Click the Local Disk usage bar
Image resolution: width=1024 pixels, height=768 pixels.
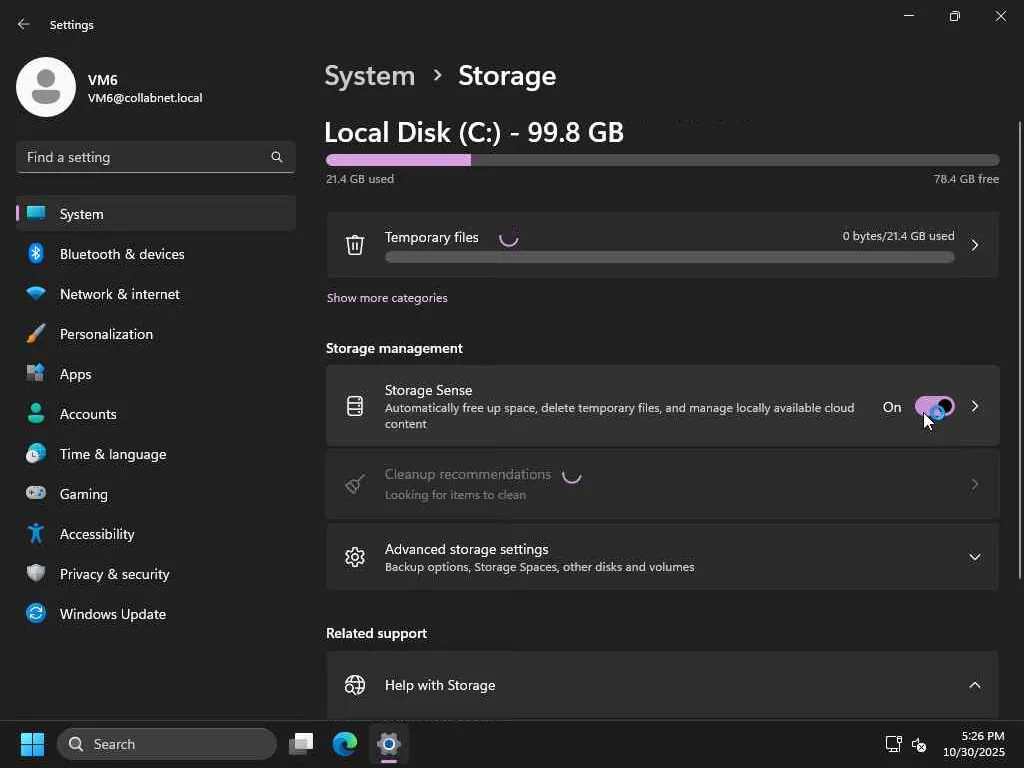tap(662, 160)
